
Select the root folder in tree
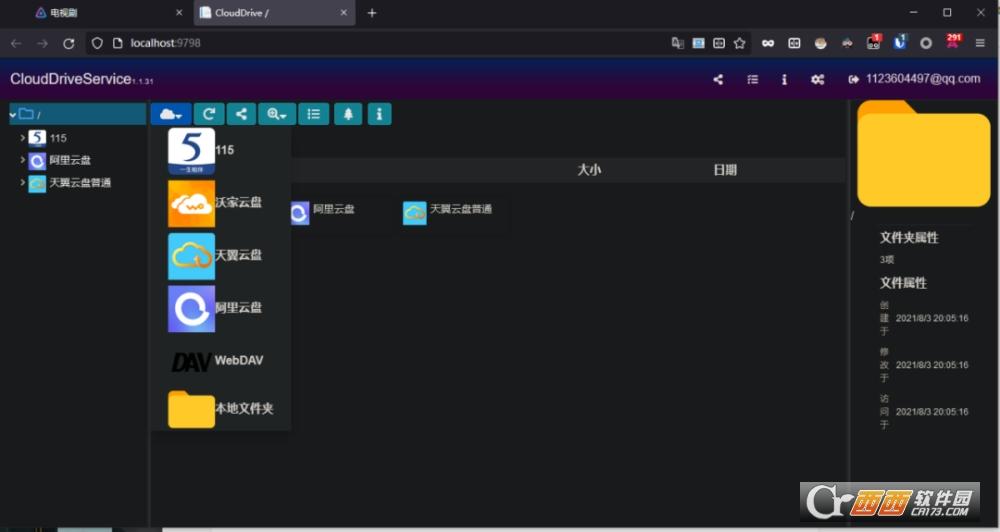[77, 114]
